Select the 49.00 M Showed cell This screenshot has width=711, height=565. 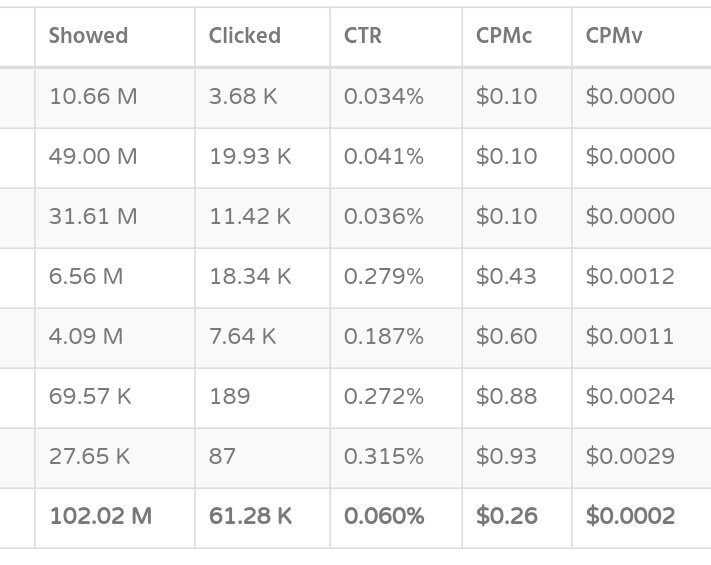click(94, 157)
